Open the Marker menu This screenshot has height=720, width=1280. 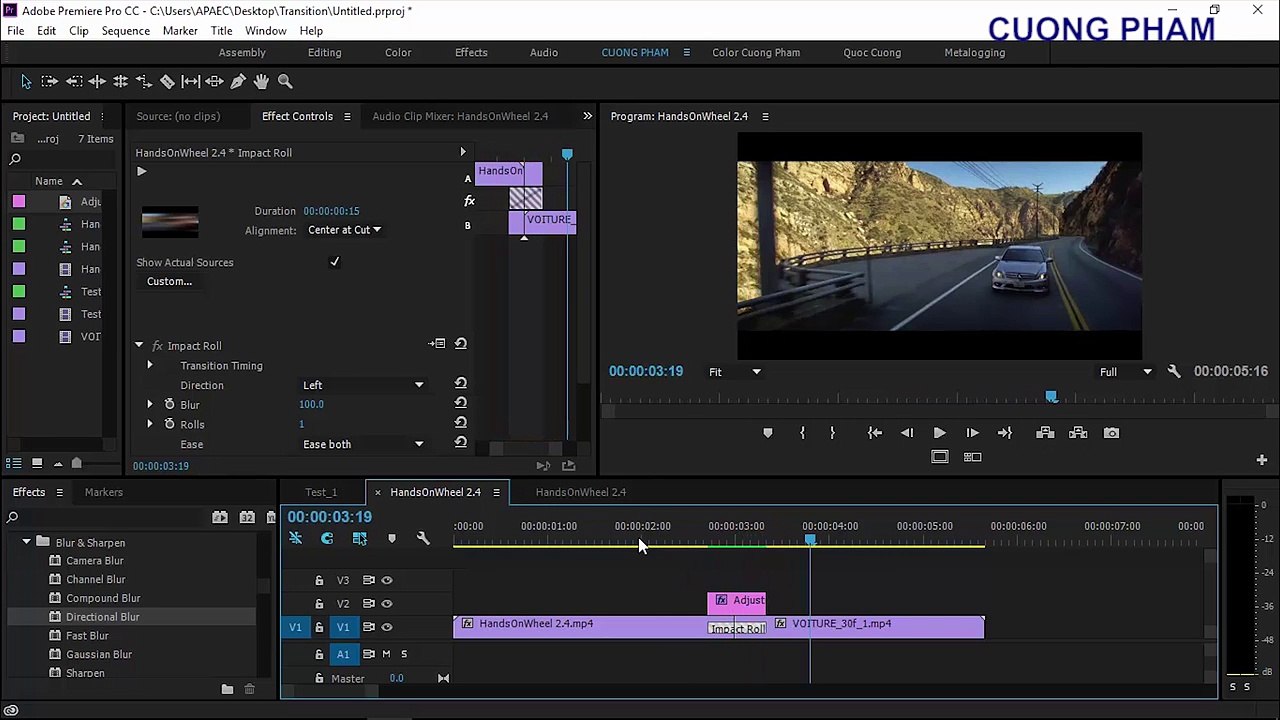pyautogui.click(x=180, y=31)
